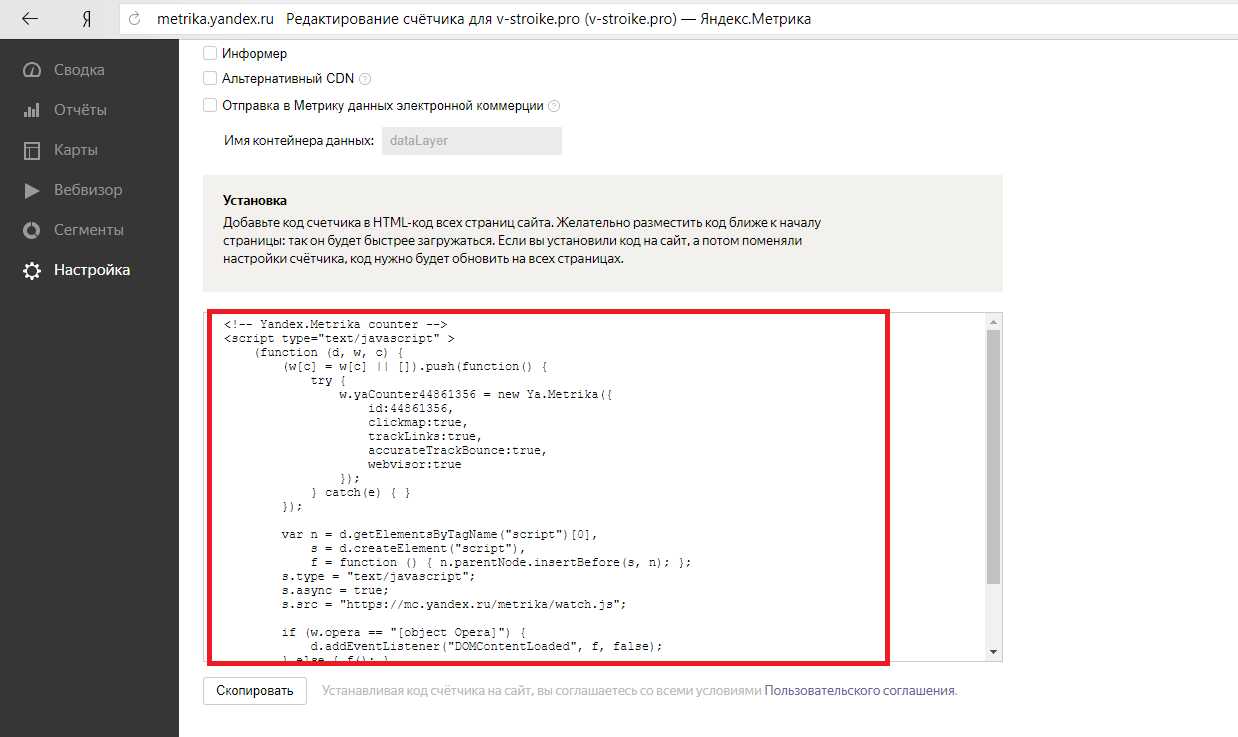Click scroll-up arrow of code box
This screenshot has height=737, width=1238.
pos(993,322)
